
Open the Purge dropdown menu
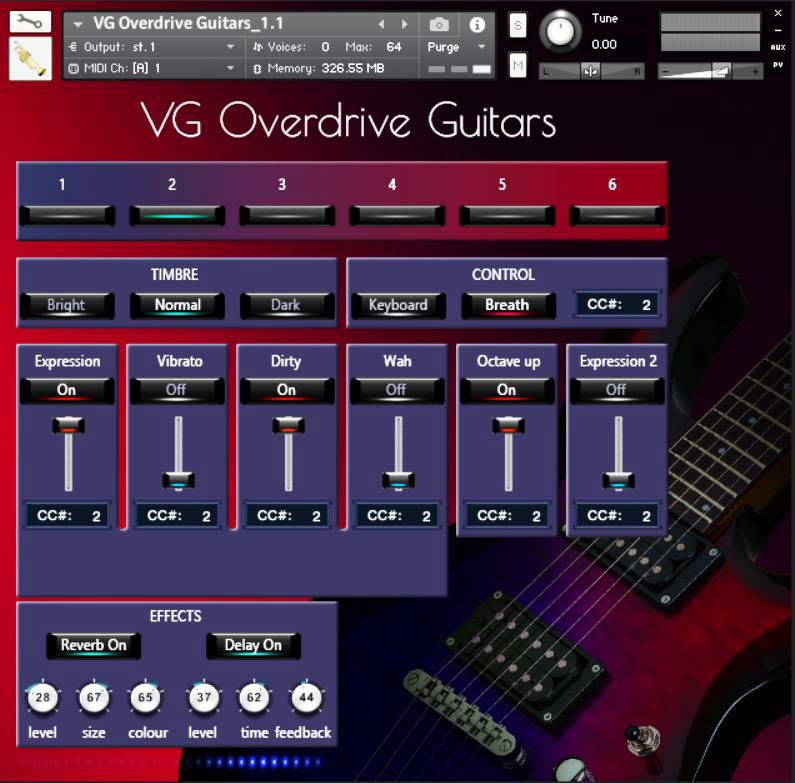(456, 47)
